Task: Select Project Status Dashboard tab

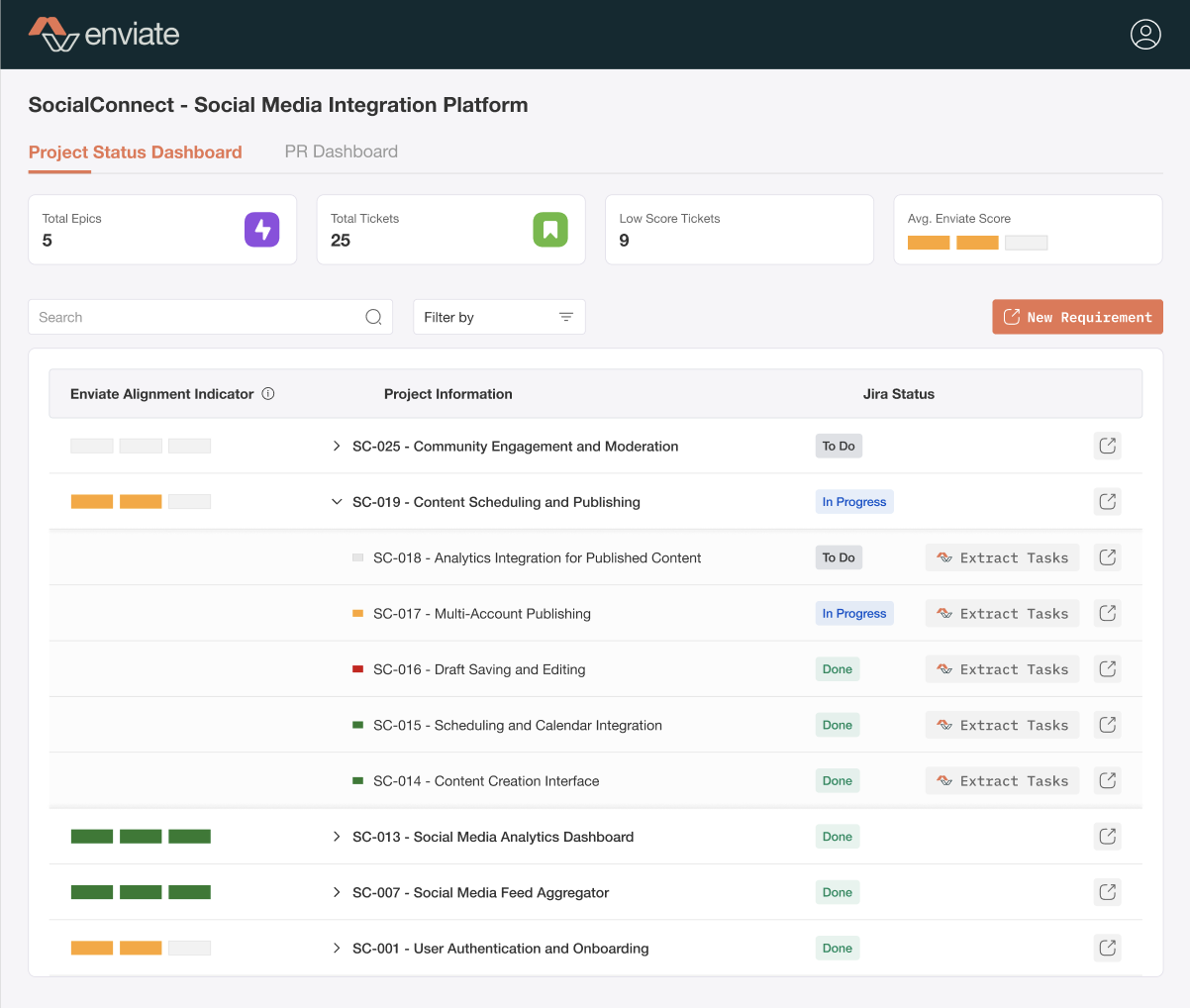Action: coord(136,152)
